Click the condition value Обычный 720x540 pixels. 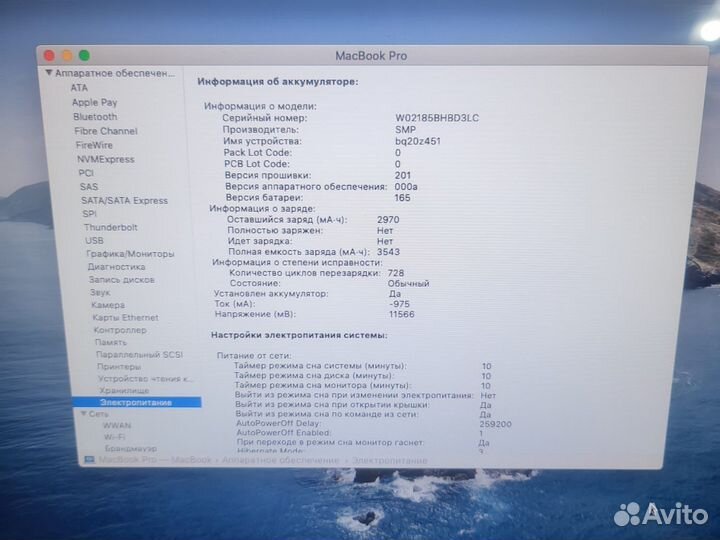click(x=408, y=283)
